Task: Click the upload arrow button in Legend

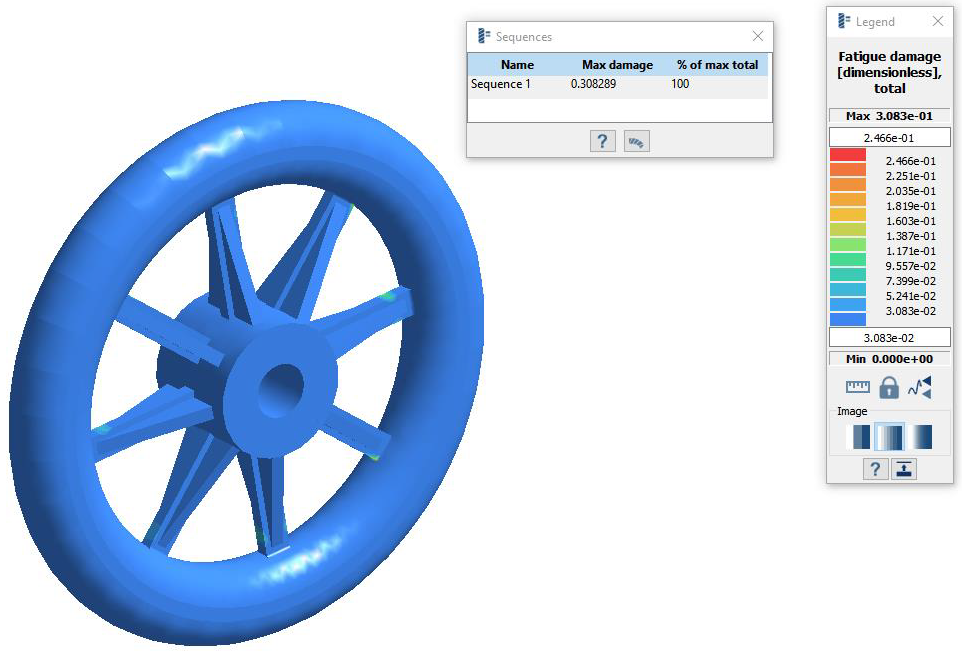Action: pyautogui.click(x=904, y=468)
